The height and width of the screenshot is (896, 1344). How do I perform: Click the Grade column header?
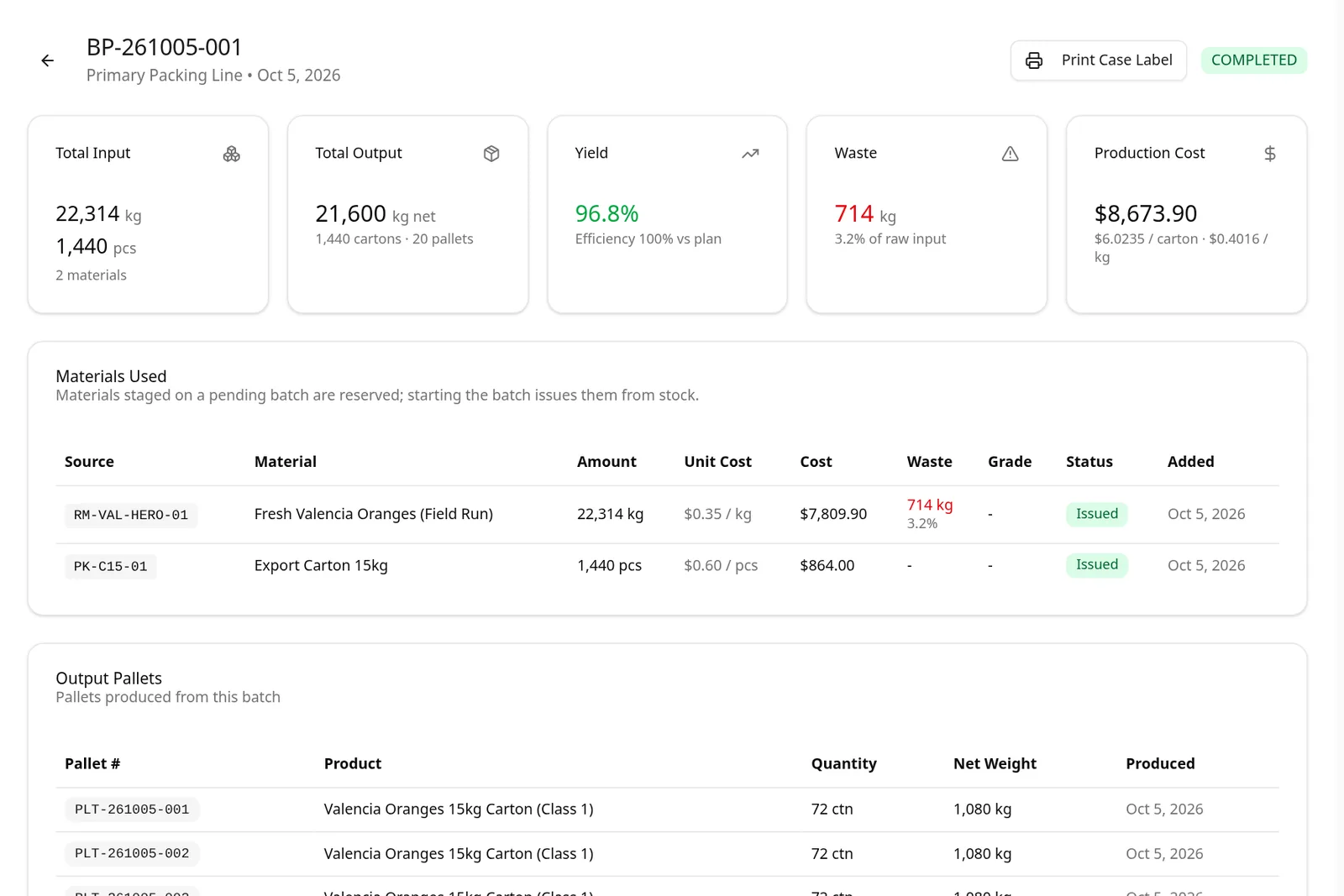tap(1010, 462)
